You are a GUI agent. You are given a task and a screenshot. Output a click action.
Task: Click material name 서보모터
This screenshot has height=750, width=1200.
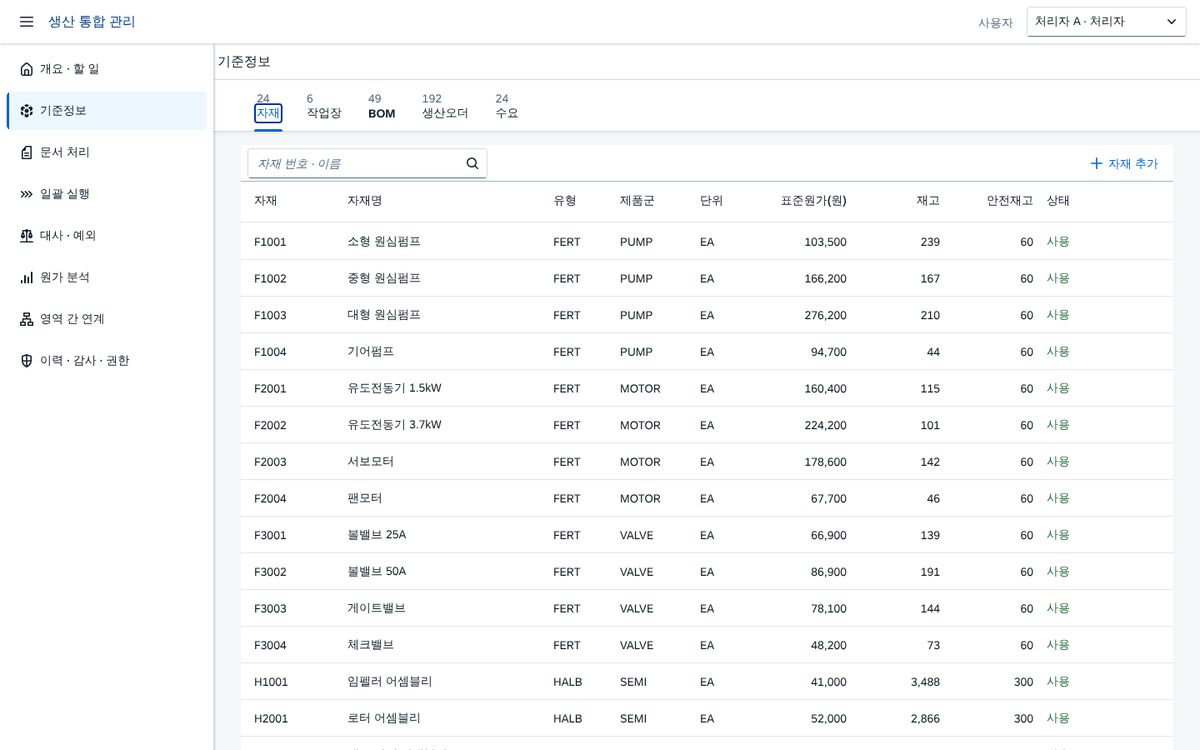pyautogui.click(x=371, y=462)
